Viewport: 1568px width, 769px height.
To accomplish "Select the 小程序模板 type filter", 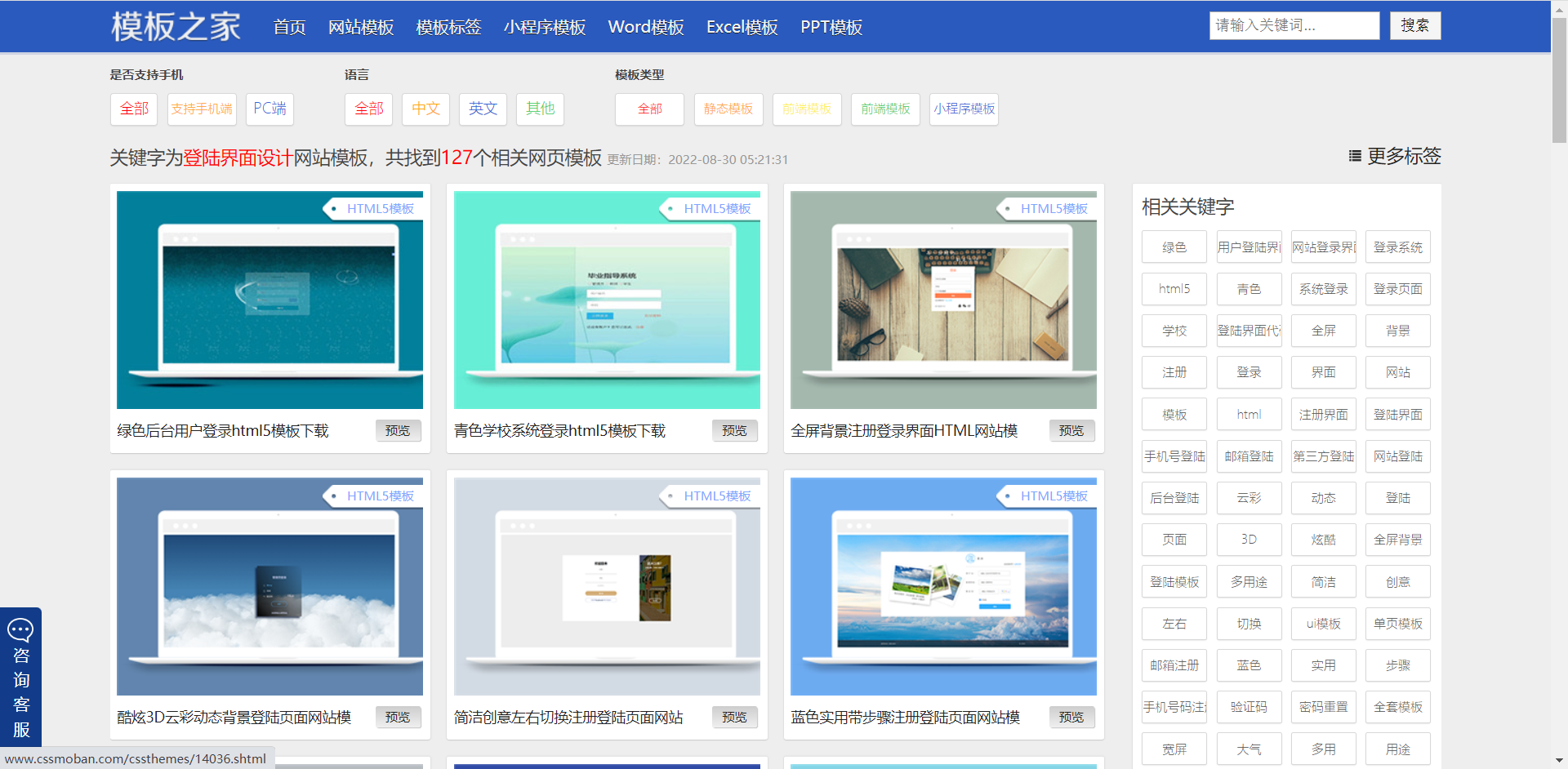I will tap(964, 109).
